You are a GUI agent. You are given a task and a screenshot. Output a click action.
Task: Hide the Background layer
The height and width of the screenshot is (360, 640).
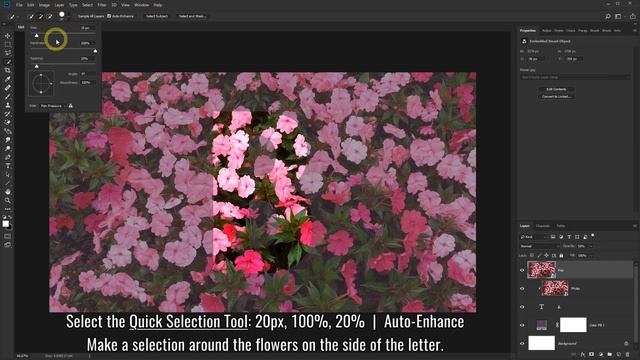click(522, 344)
